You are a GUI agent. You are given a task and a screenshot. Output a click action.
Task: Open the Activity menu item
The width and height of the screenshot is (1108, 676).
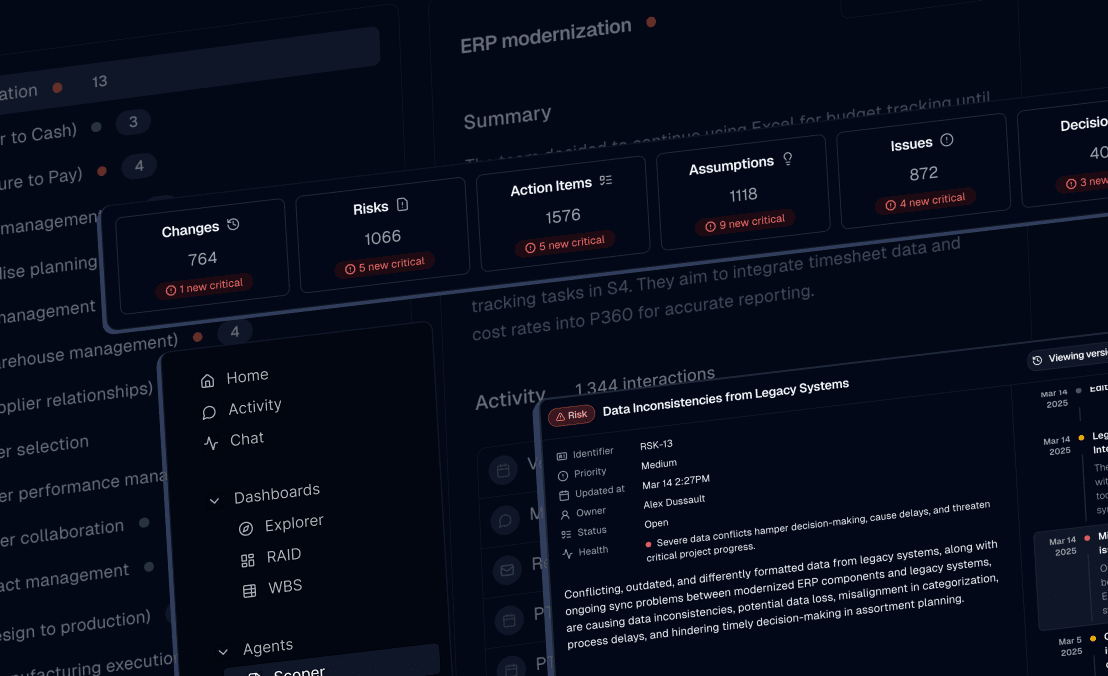[254, 406]
